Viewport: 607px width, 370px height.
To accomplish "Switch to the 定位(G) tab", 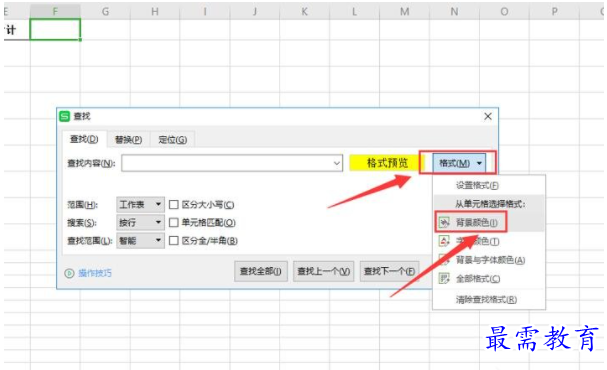I will [173, 139].
